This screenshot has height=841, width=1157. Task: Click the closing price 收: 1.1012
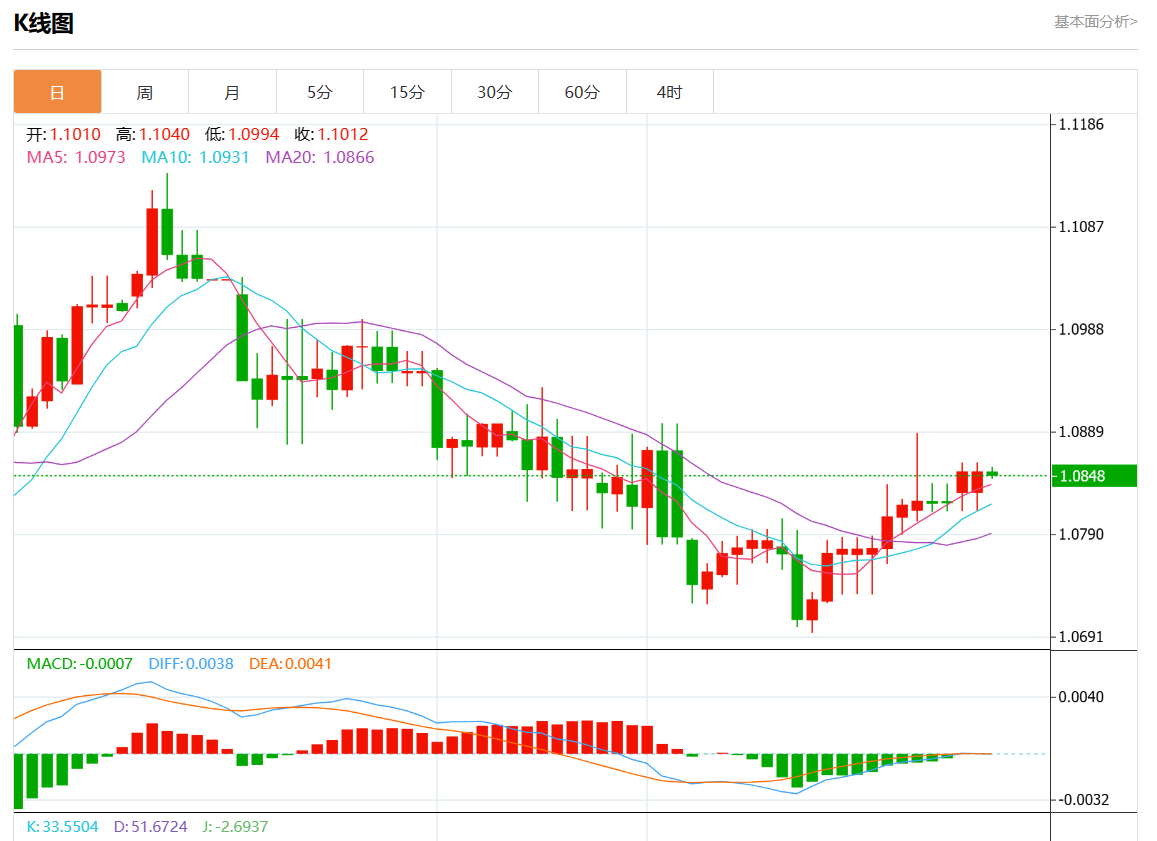[331, 134]
